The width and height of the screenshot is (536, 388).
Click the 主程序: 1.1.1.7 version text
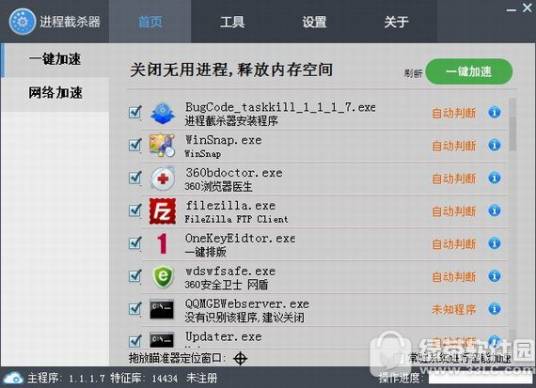point(66,378)
